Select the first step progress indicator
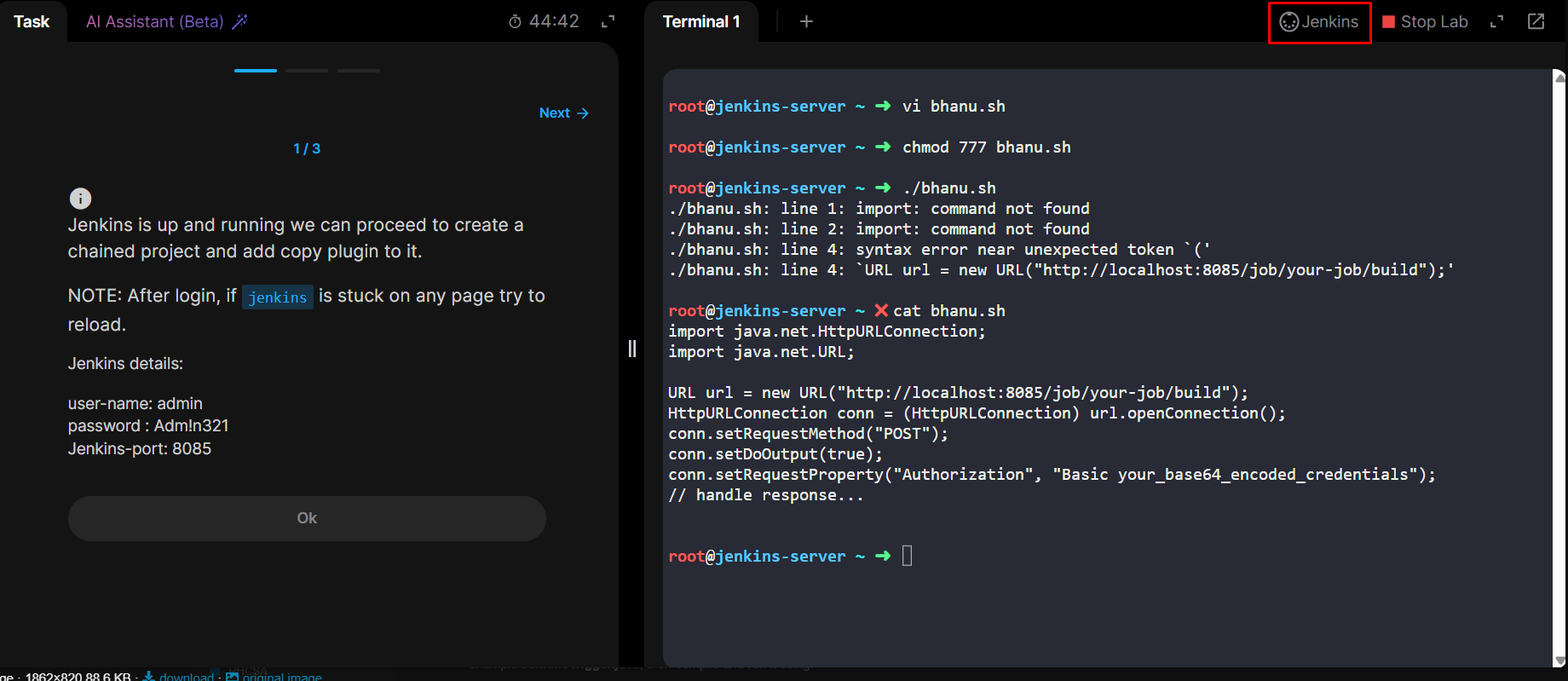 [x=256, y=71]
